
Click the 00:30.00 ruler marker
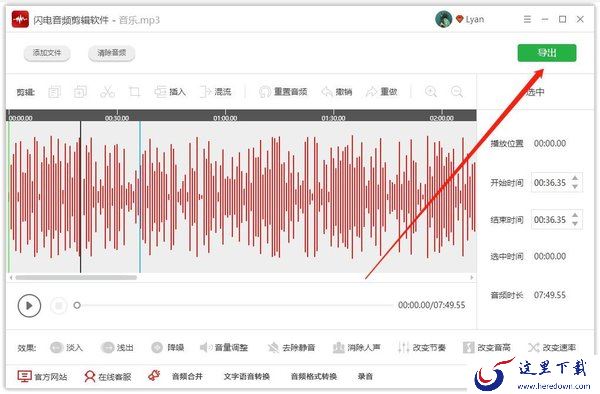[117, 118]
